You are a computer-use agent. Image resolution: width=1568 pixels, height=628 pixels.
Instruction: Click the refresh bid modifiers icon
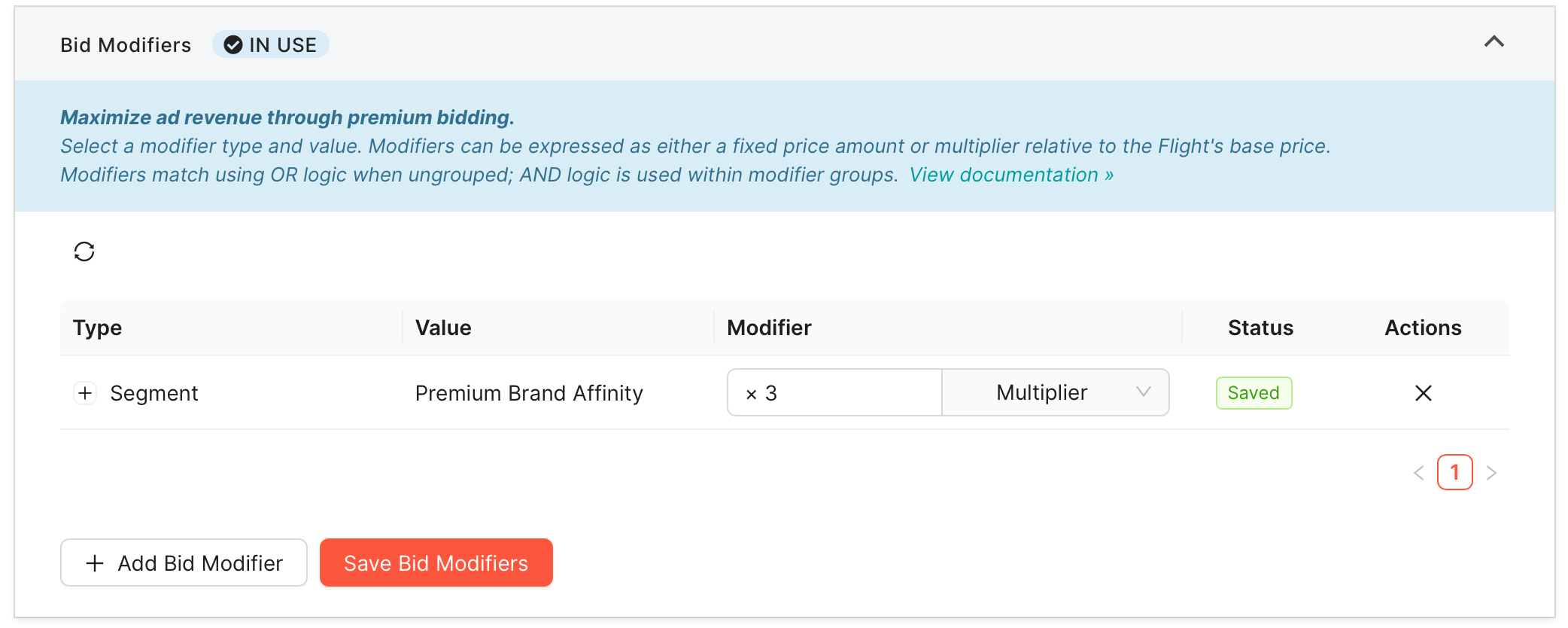point(84,252)
